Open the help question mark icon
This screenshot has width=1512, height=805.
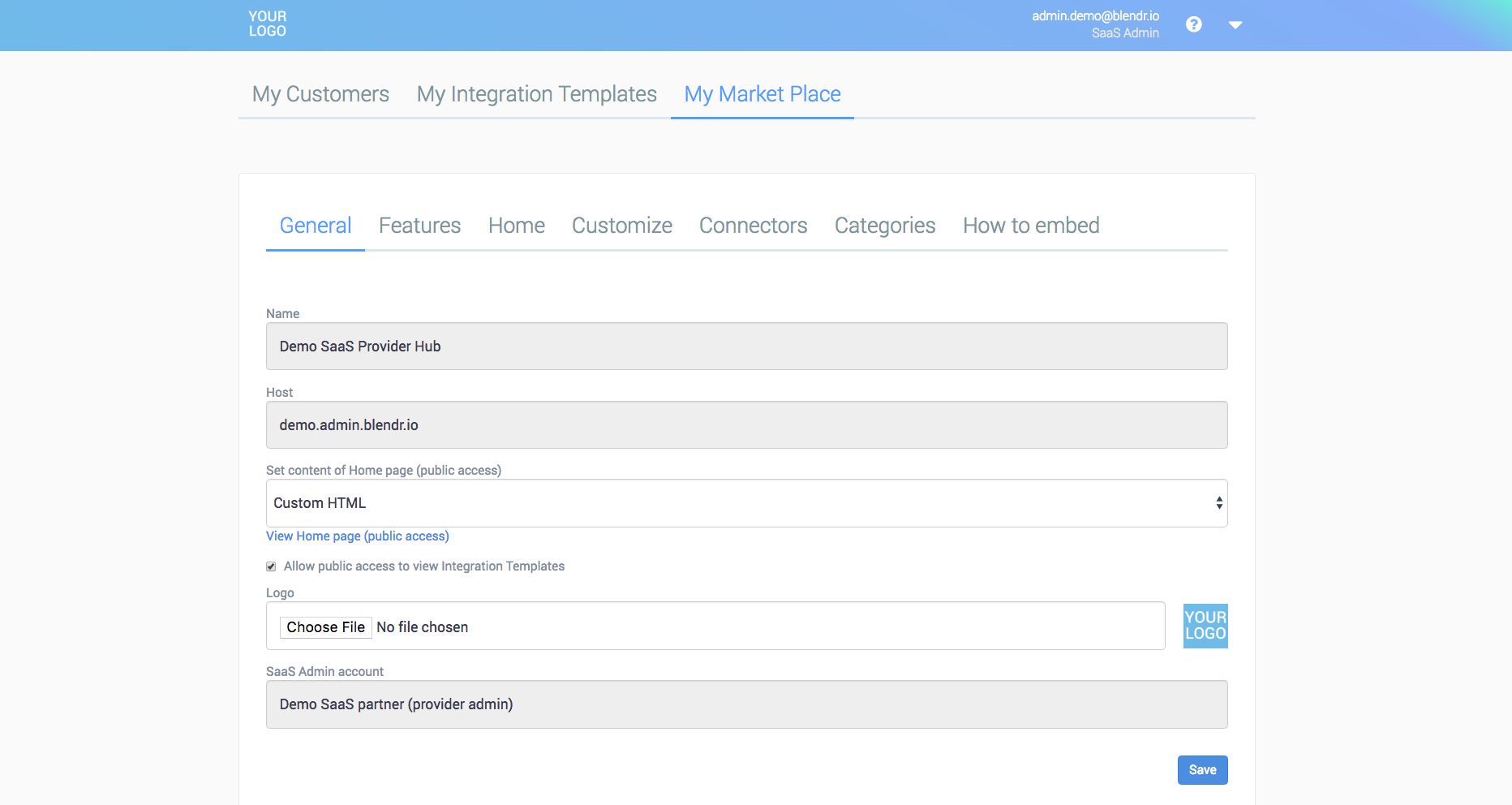pos(1194,24)
